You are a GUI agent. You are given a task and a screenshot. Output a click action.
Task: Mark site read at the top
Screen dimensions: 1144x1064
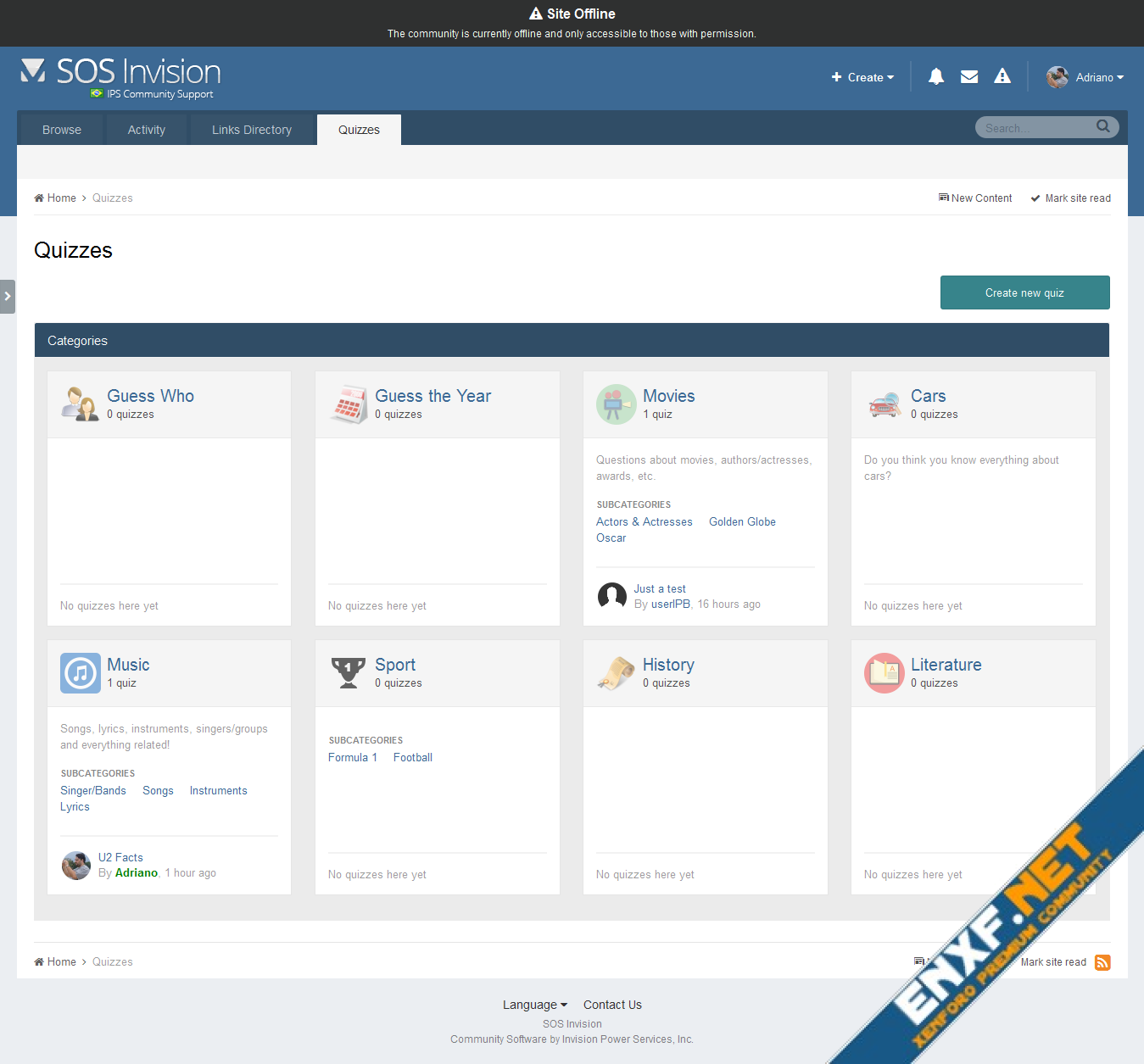click(1070, 198)
